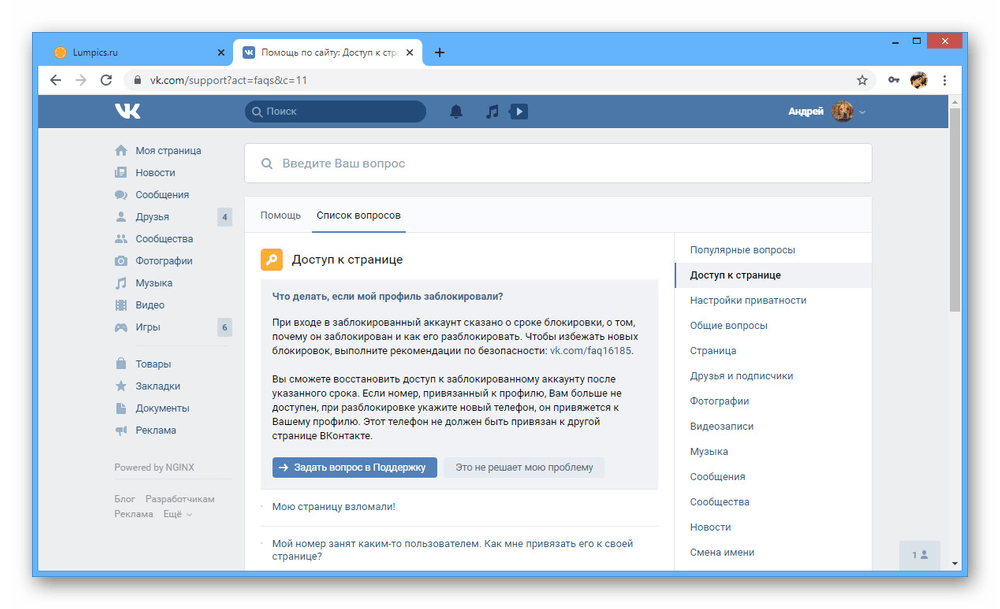Expand the Андрей account dropdown arrow
Viewport: 1000px width, 609px height.
862,112
